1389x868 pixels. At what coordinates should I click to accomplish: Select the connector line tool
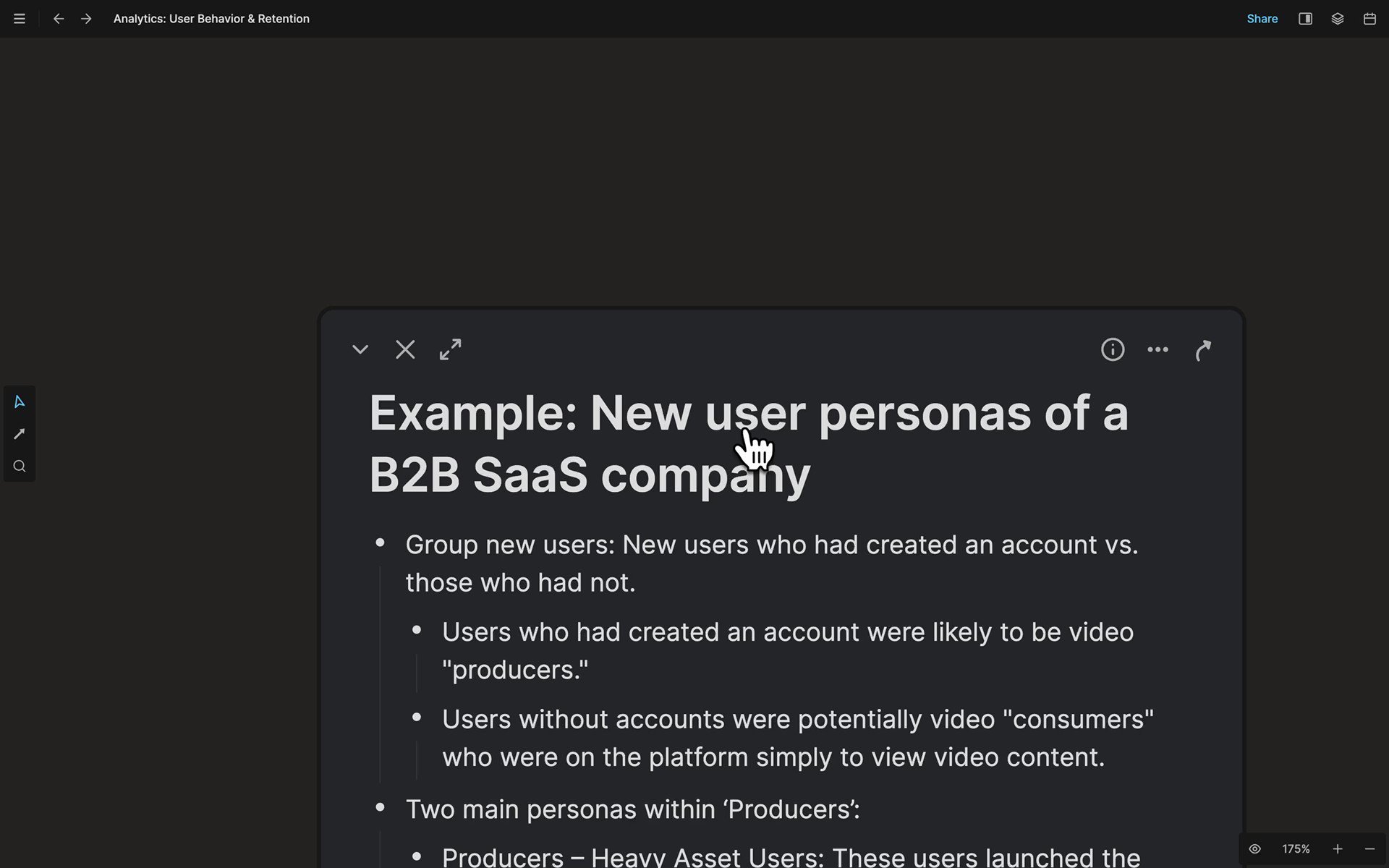pyautogui.click(x=20, y=434)
